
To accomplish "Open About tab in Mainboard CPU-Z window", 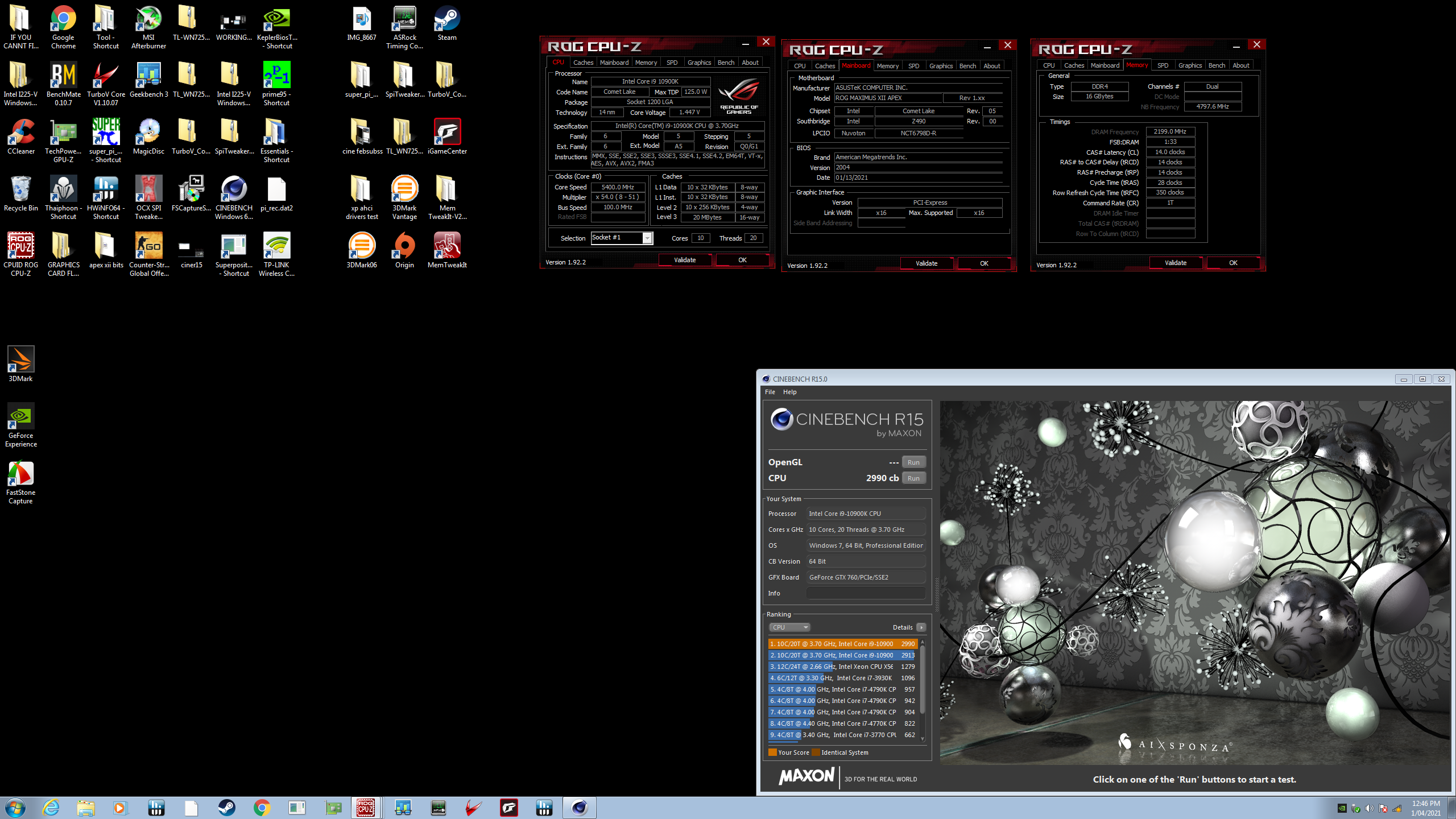I will coord(992,66).
